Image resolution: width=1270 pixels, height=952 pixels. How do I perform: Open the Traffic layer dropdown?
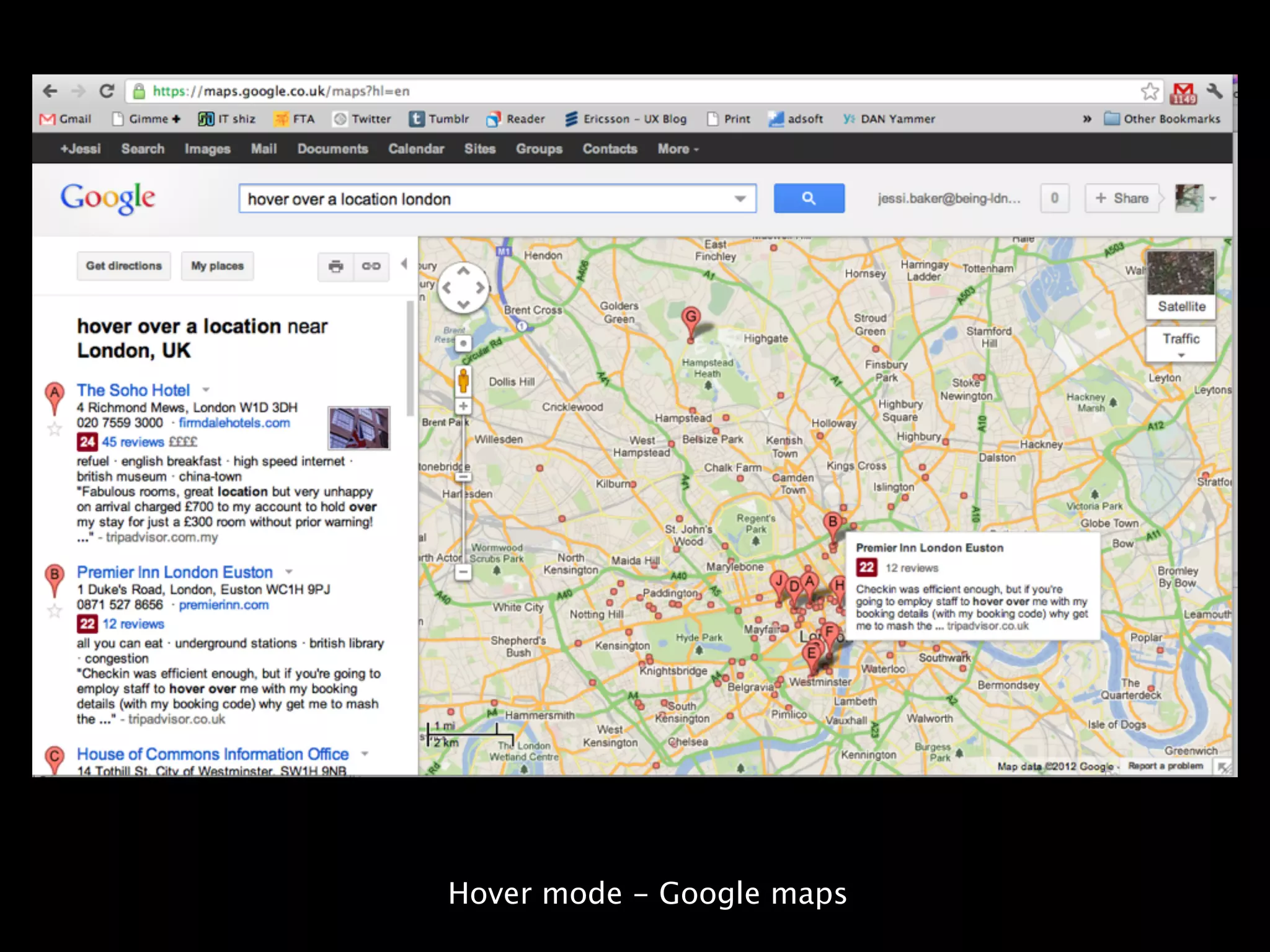[x=1181, y=344]
